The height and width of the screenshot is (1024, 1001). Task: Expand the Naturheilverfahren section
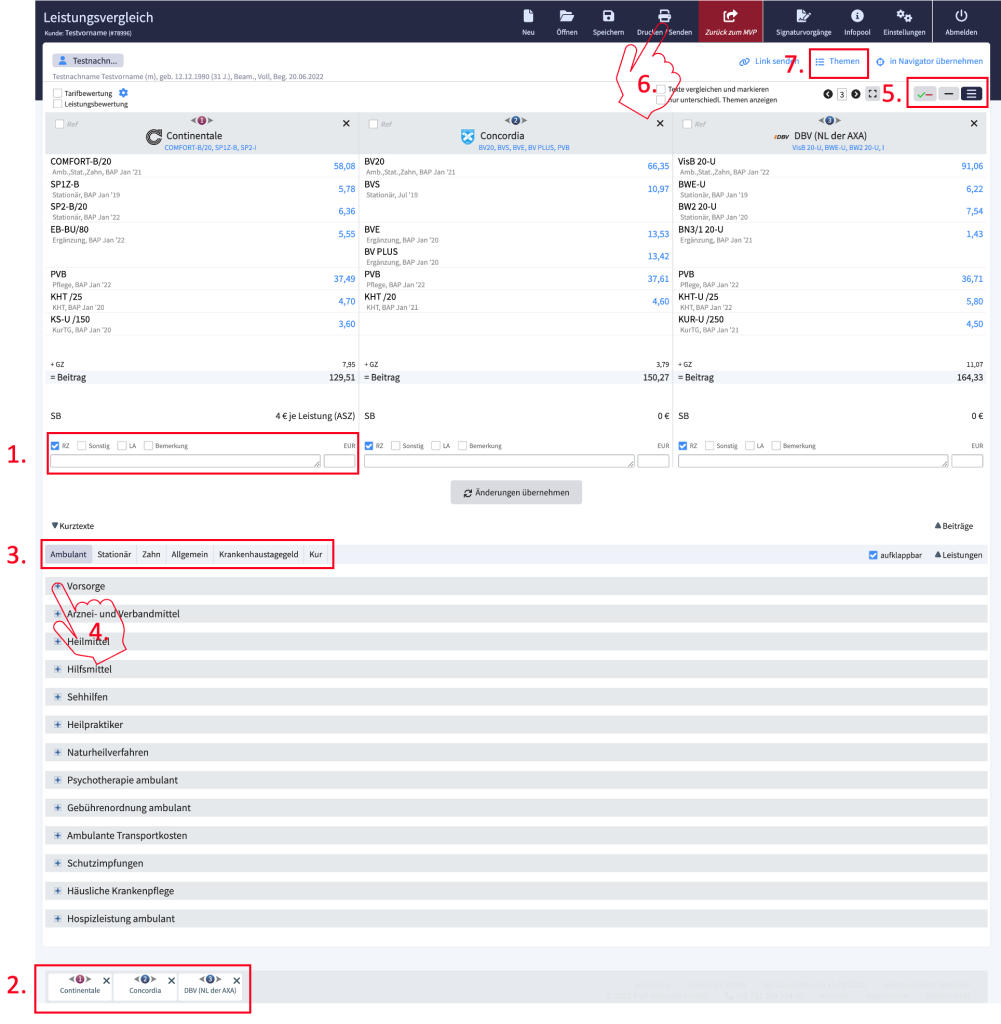(x=57, y=752)
